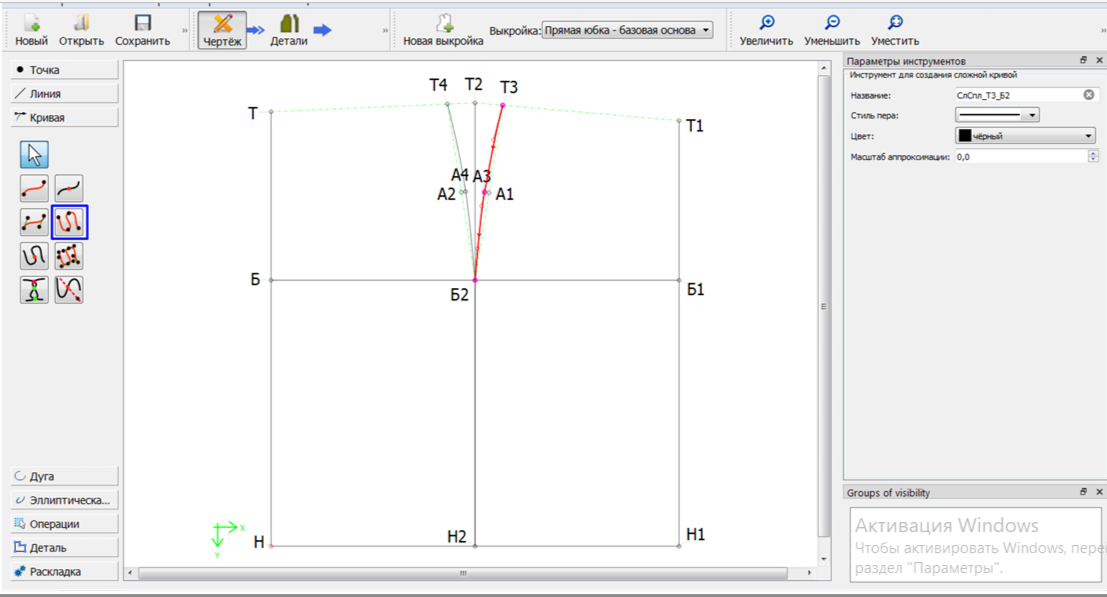This screenshot has width=1107, height=597.
Task: Open a file using the Открыть icon
Action: click(81, 31)
